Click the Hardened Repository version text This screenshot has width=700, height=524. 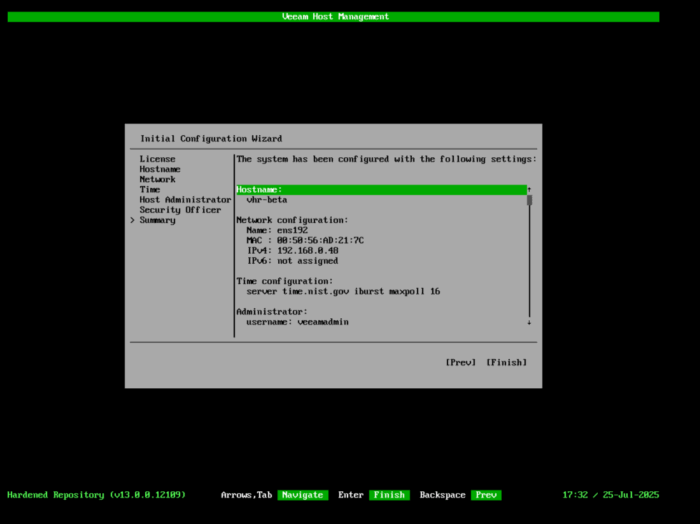[x=96, y=495]
